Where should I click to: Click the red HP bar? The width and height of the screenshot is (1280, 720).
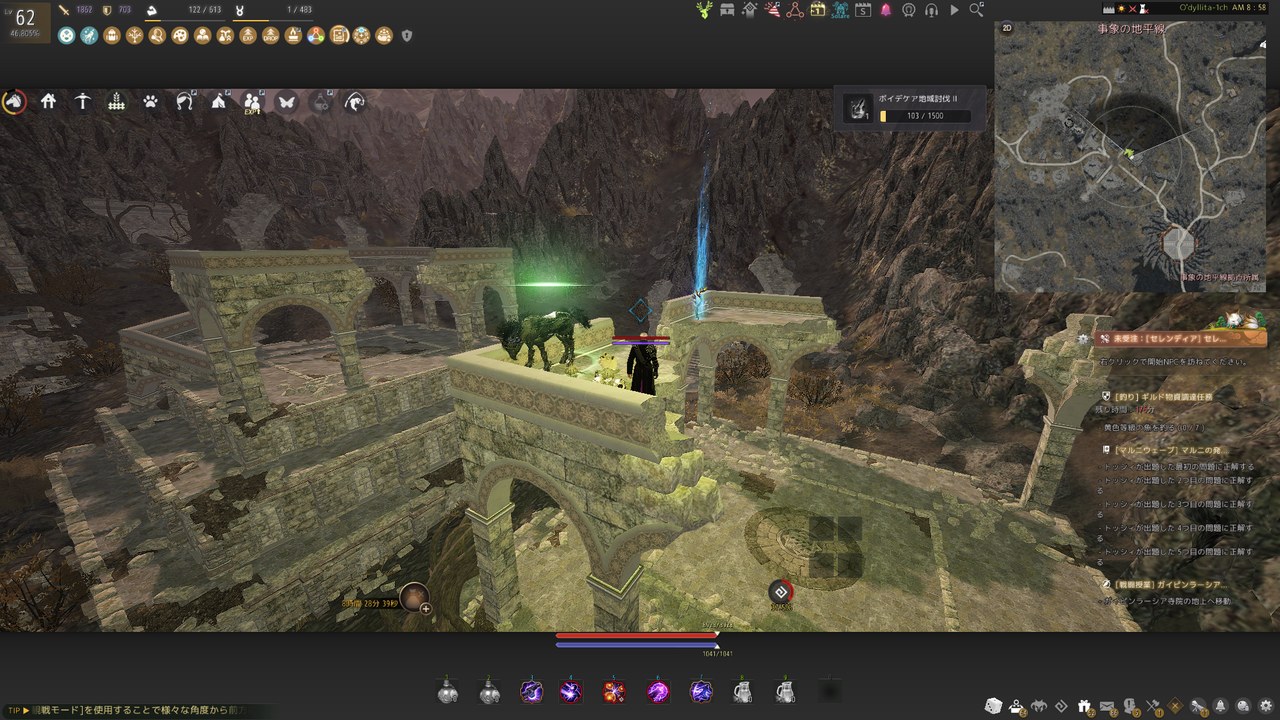(x=636, y=635)
